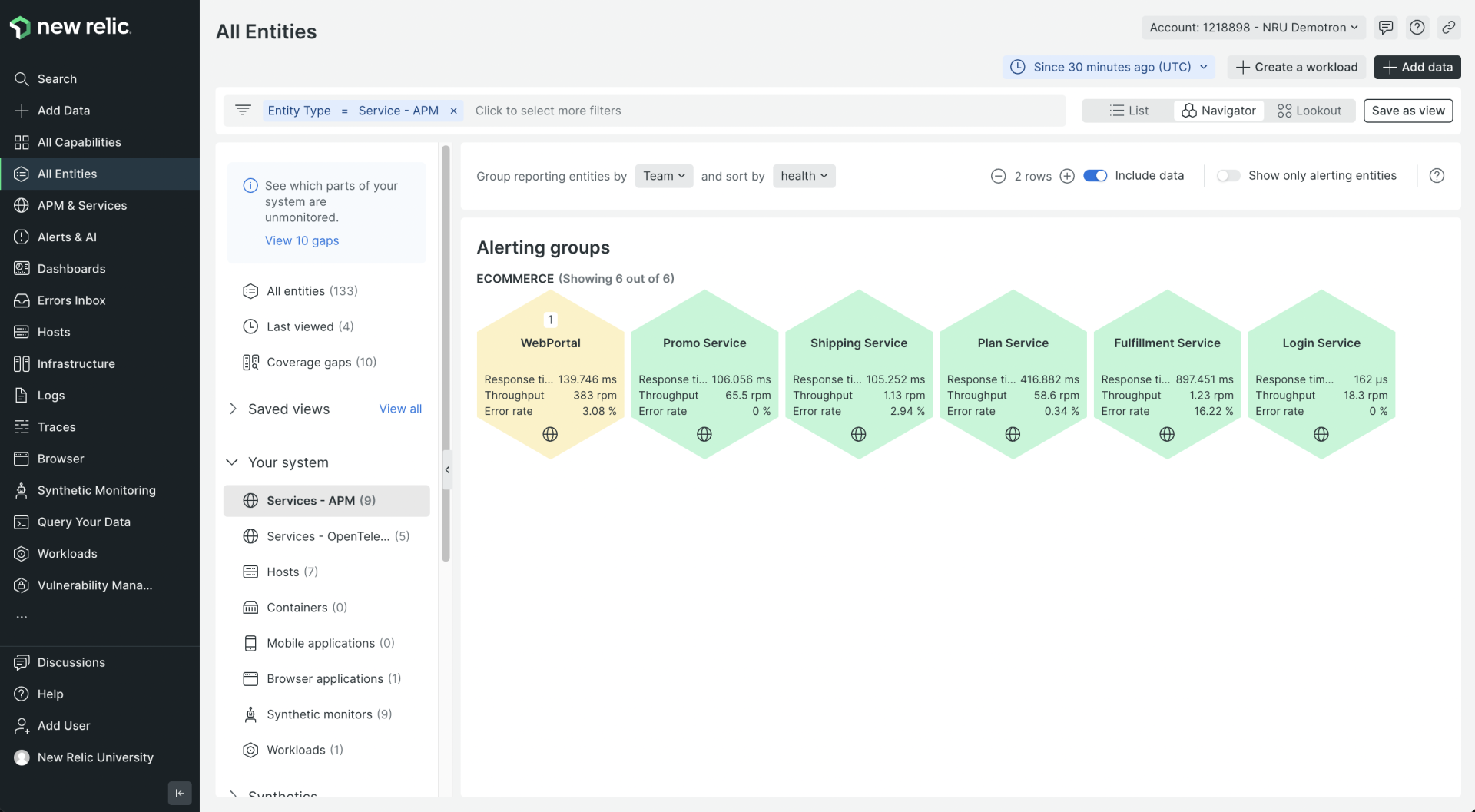Switch to the List view tab

point(1129,110)
